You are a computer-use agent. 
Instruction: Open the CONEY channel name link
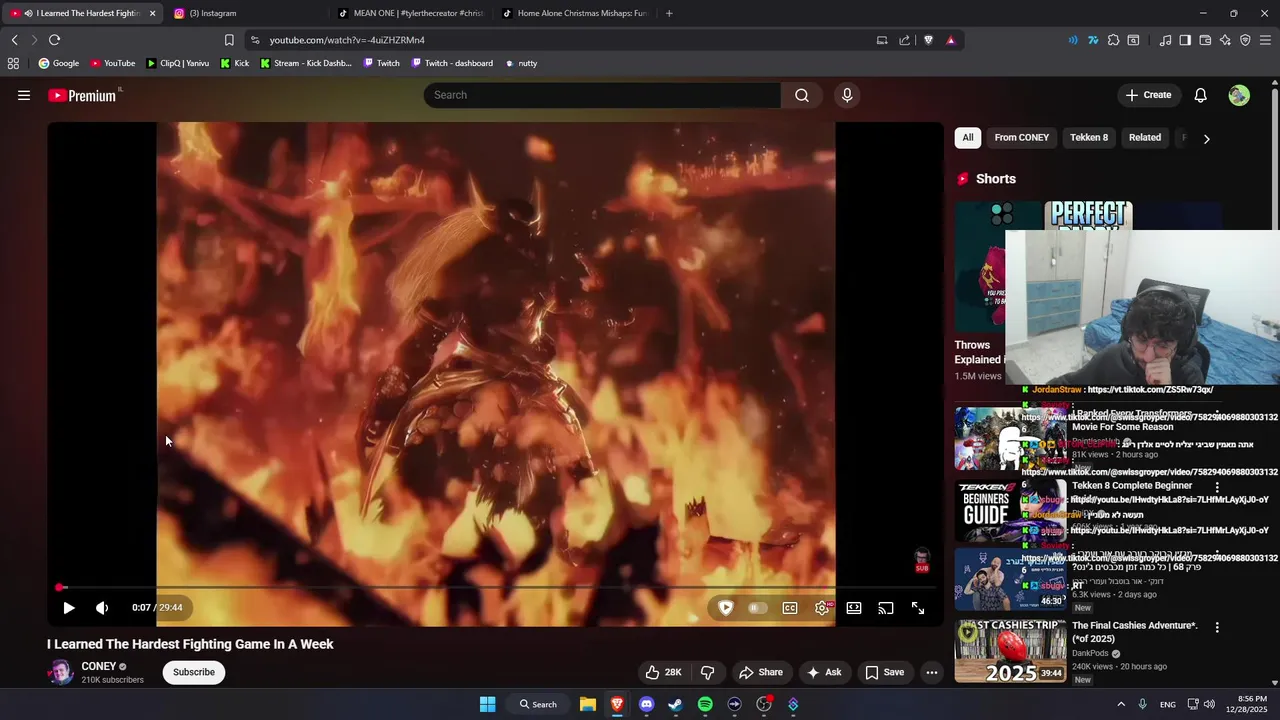point(99,666)
